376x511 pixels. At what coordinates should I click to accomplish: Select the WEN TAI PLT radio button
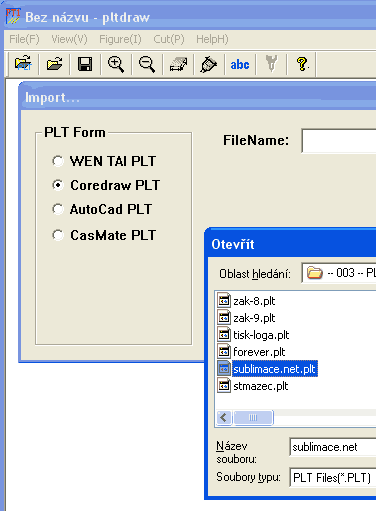coord(58,161)
